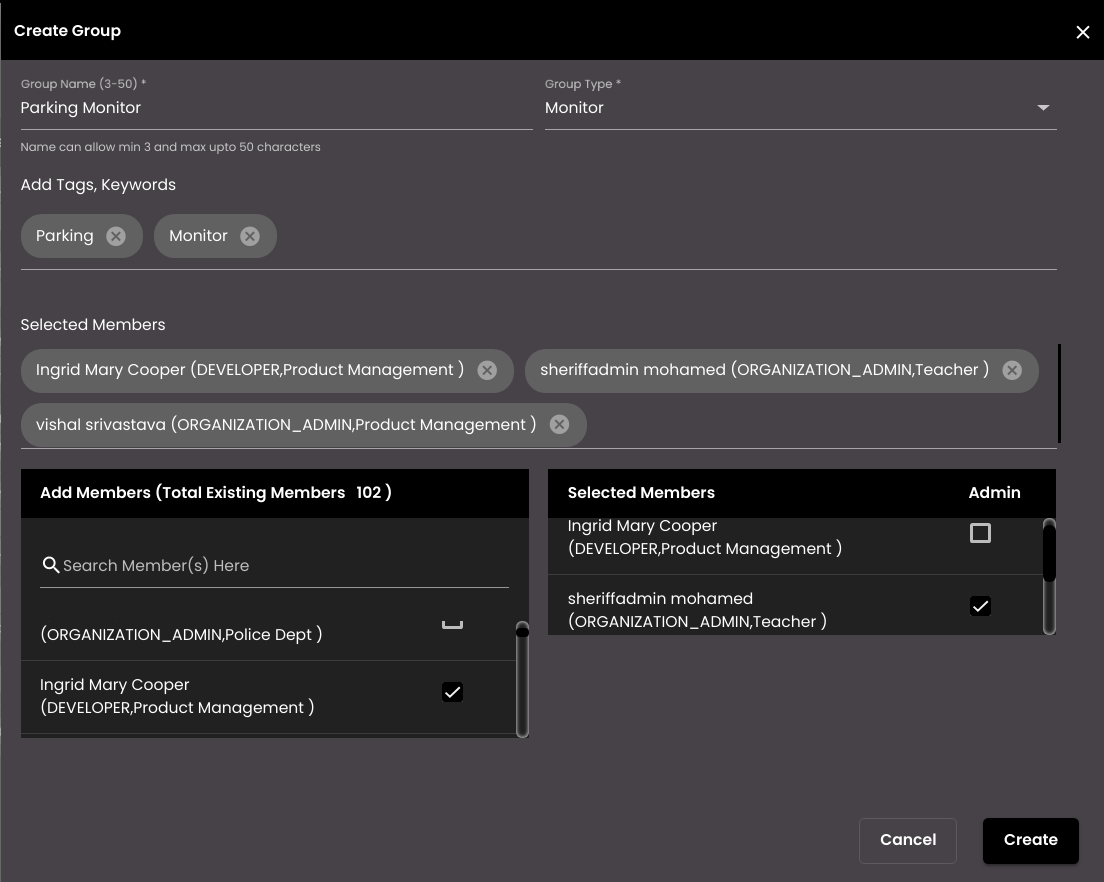Uncheck Ingrid Mary Cooper in Add Members
The width and height of the screenshot is (1104, 882).
452,692
